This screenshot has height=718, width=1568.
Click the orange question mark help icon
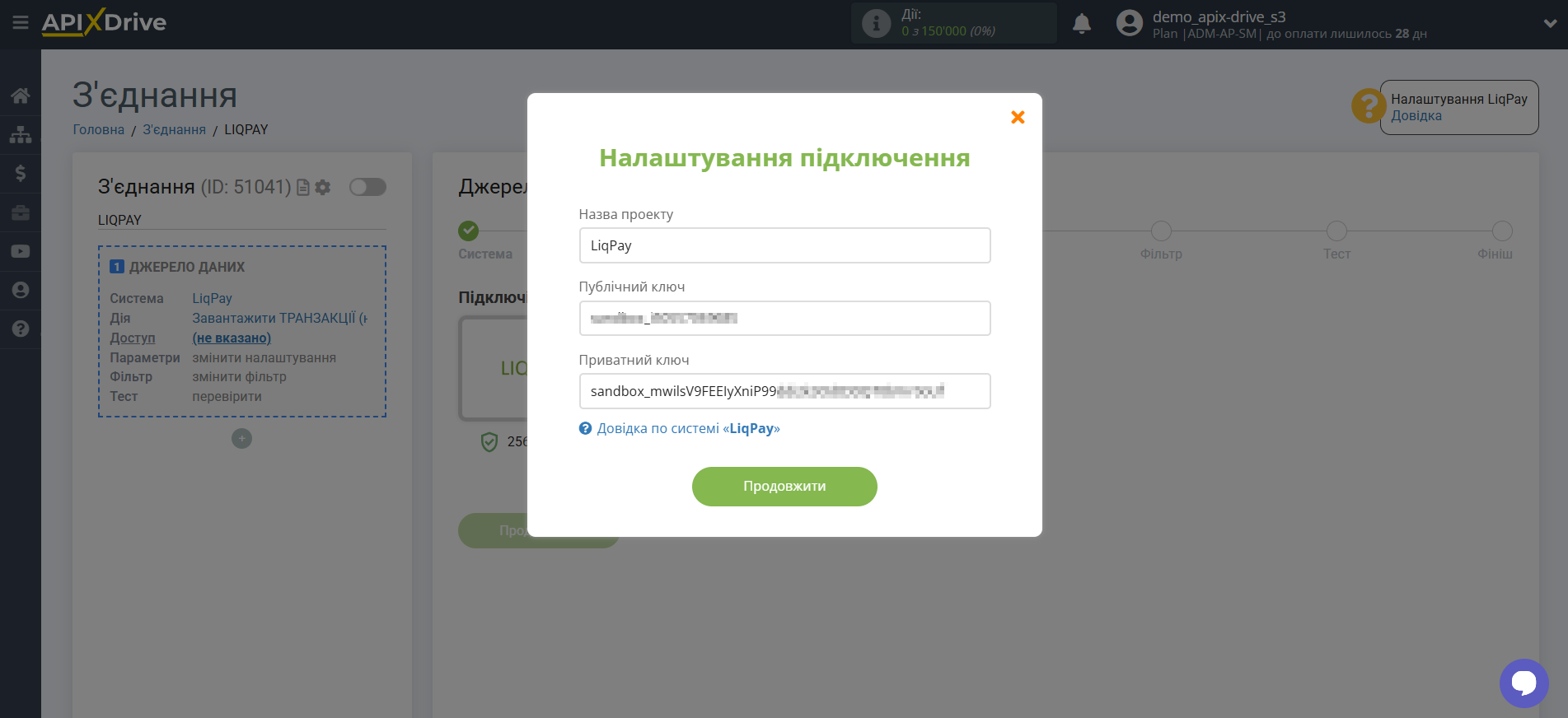[1369, 106]
